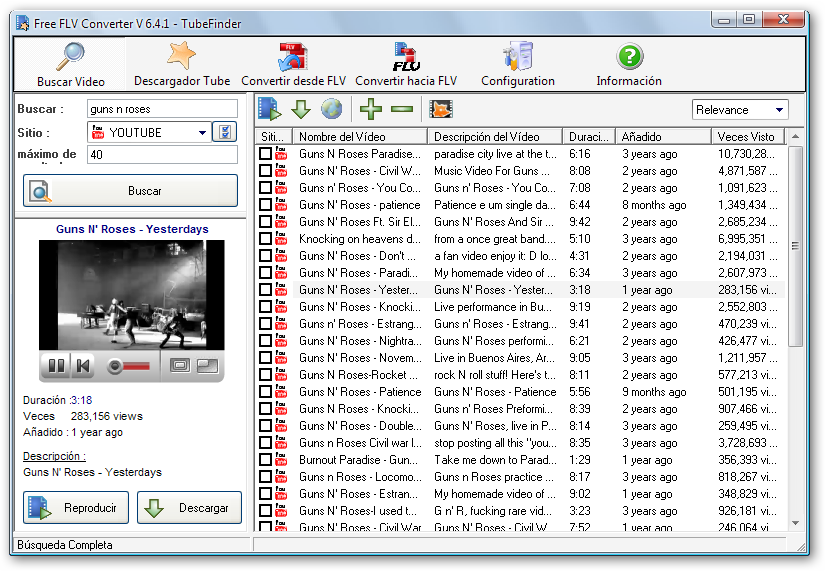This screenshot has height=571, width=825.
Task: Click the green plus add icon
Action: click(371, 109)
